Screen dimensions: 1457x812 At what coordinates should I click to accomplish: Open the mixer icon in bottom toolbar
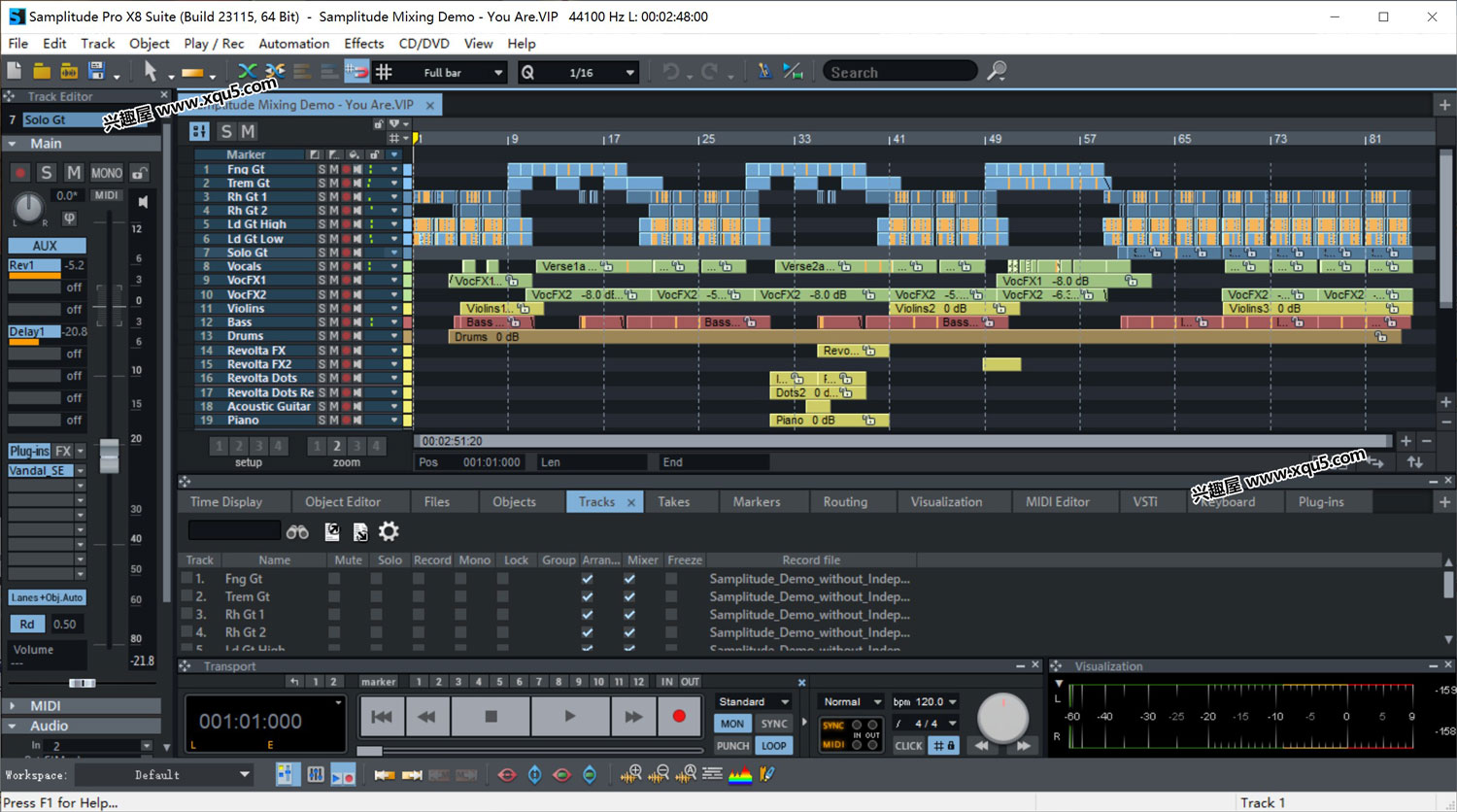(x=316, y=775)
